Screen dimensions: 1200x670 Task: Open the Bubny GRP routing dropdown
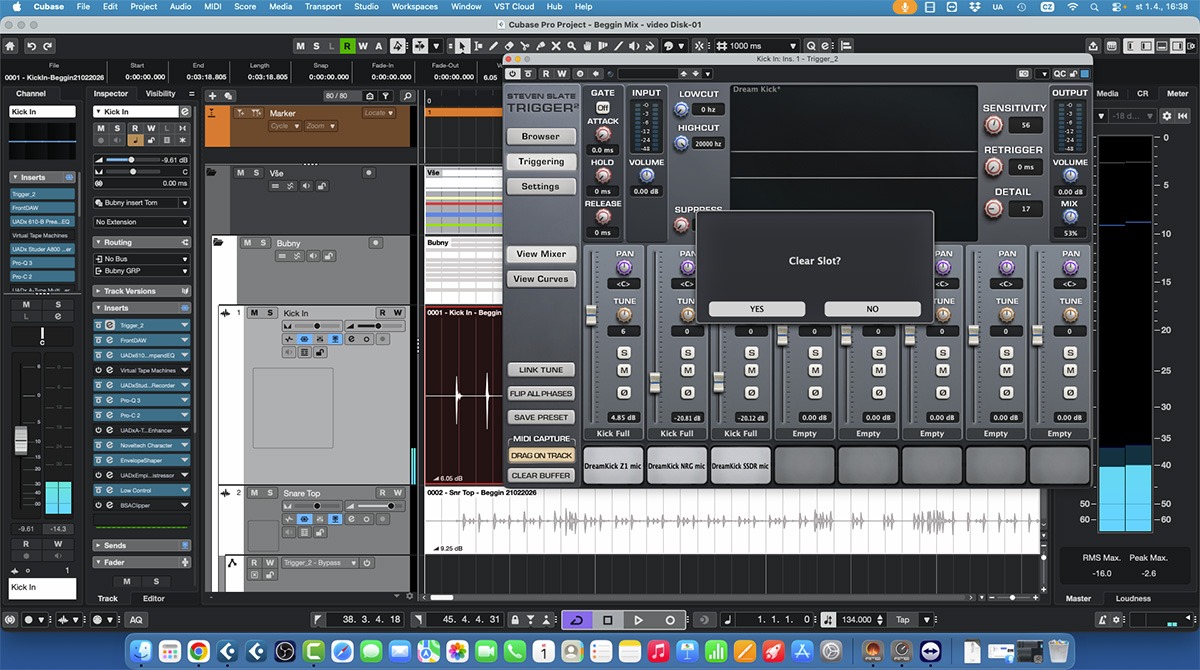tap(142, 271)
